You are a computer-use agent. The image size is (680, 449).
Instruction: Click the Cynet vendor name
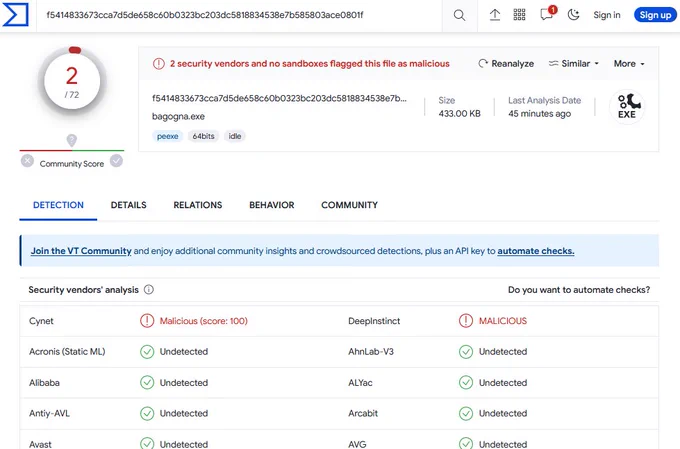pyautogui.click(x=41, y=321)
